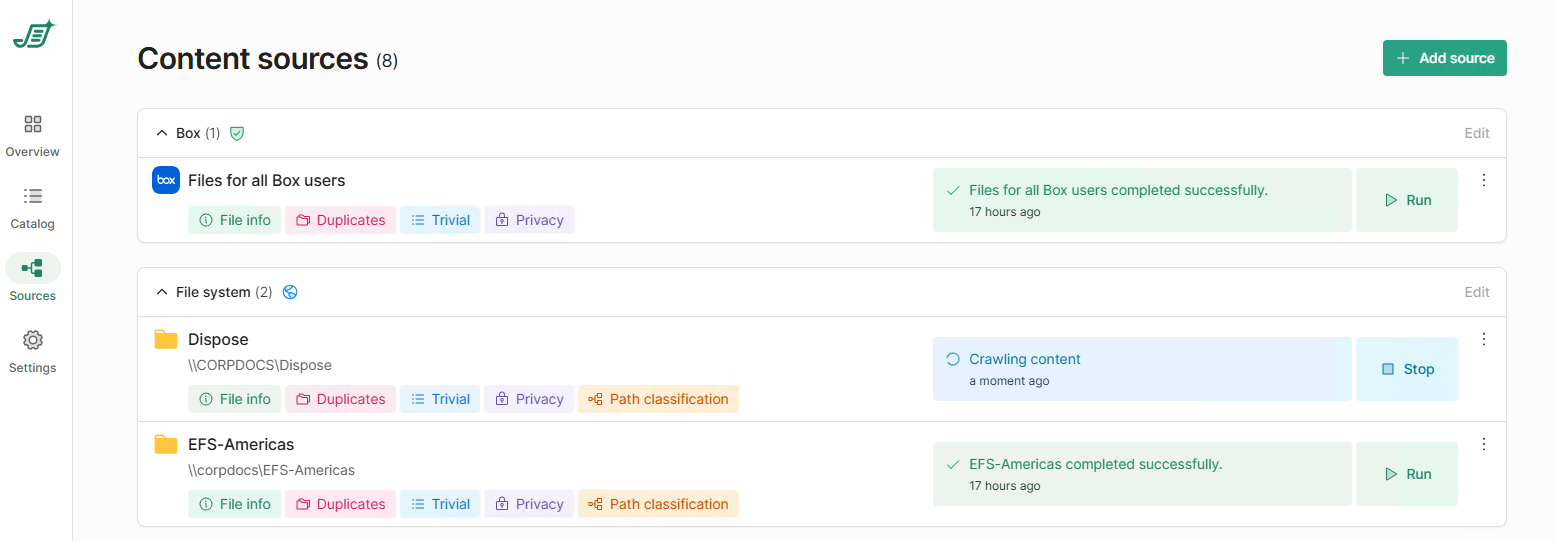Click the Box logo icon
The height and width of the screenshot is (541, 1556).
pyautogui.click(x=166, y=181)
